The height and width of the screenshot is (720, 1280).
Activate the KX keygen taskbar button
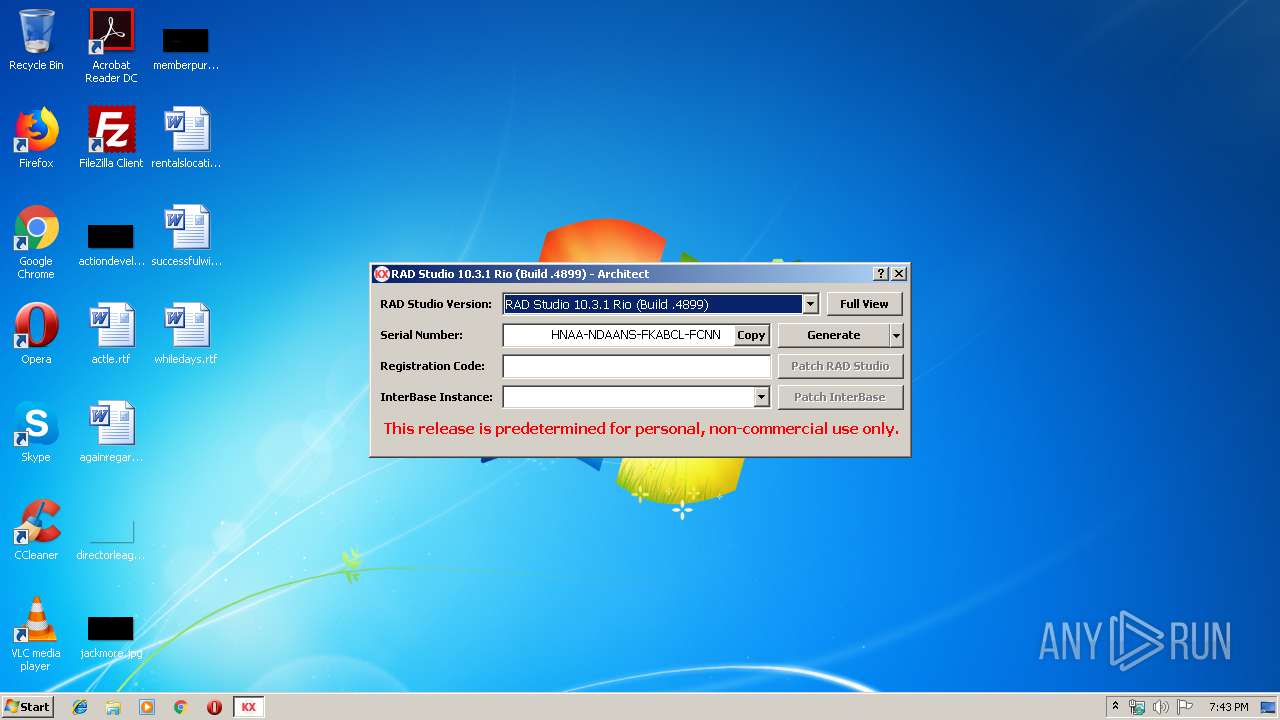(x=248, y=707)
